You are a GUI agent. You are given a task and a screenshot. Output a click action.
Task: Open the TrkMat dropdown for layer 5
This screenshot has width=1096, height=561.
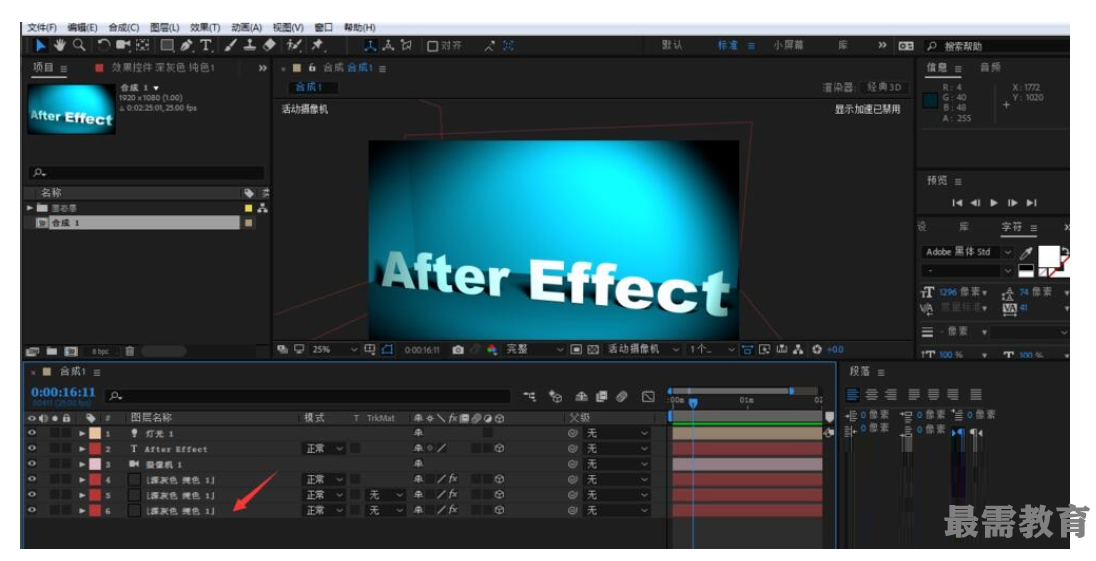(385, 495)
